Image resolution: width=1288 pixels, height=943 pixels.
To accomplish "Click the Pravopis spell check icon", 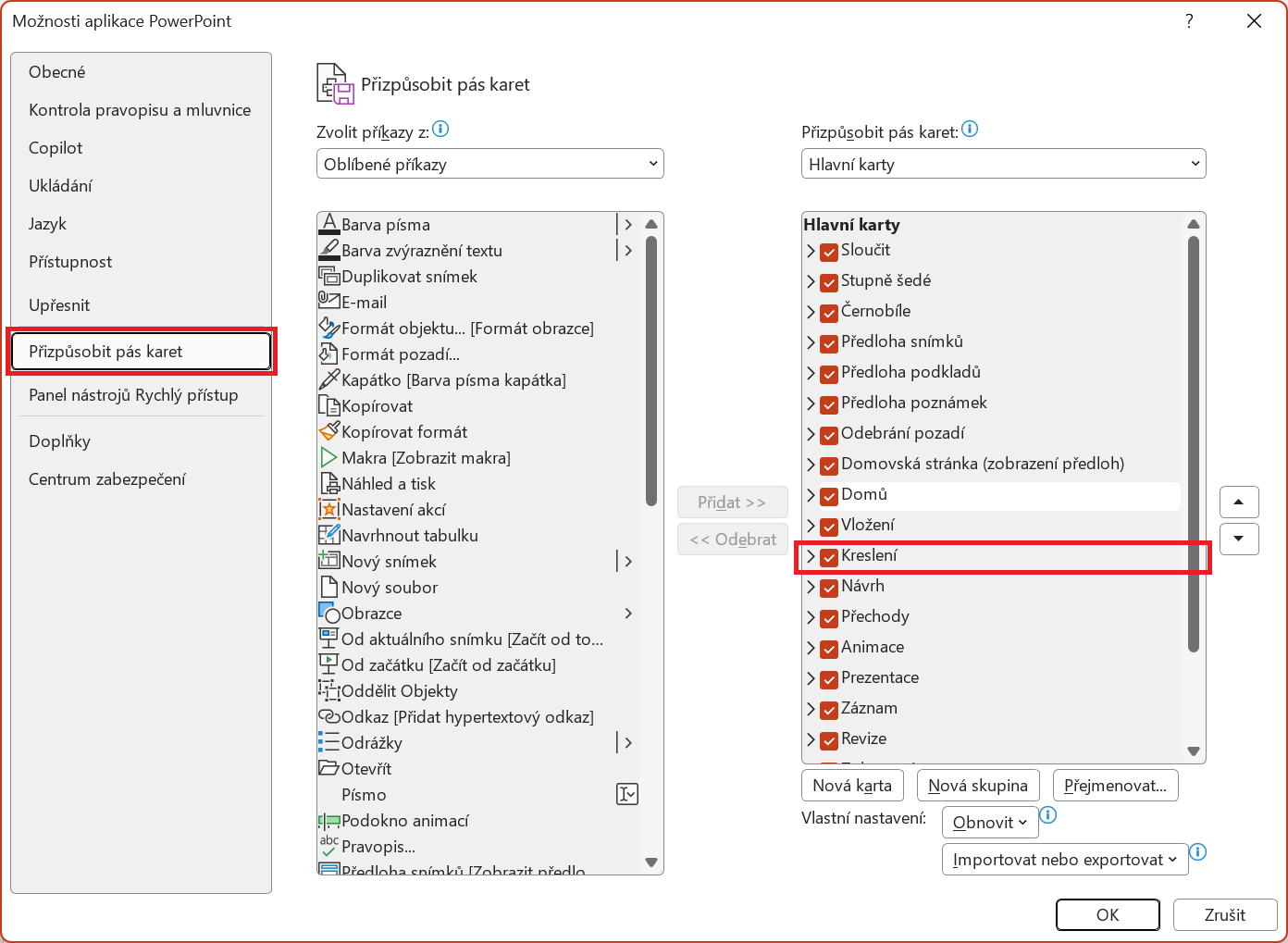I will (x=329, y=846).
